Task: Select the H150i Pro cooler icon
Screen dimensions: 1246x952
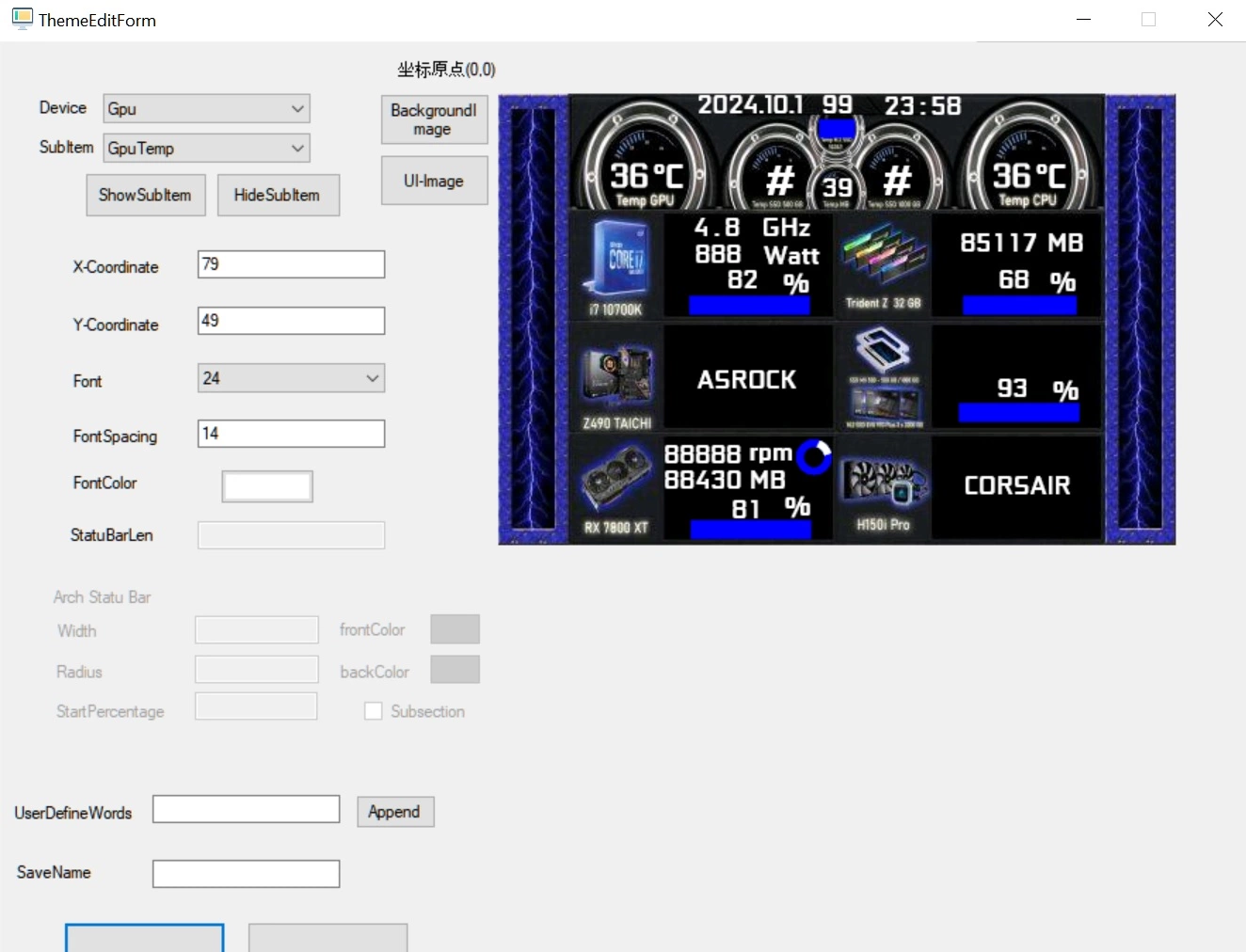Action: click(x=883, y=484)
